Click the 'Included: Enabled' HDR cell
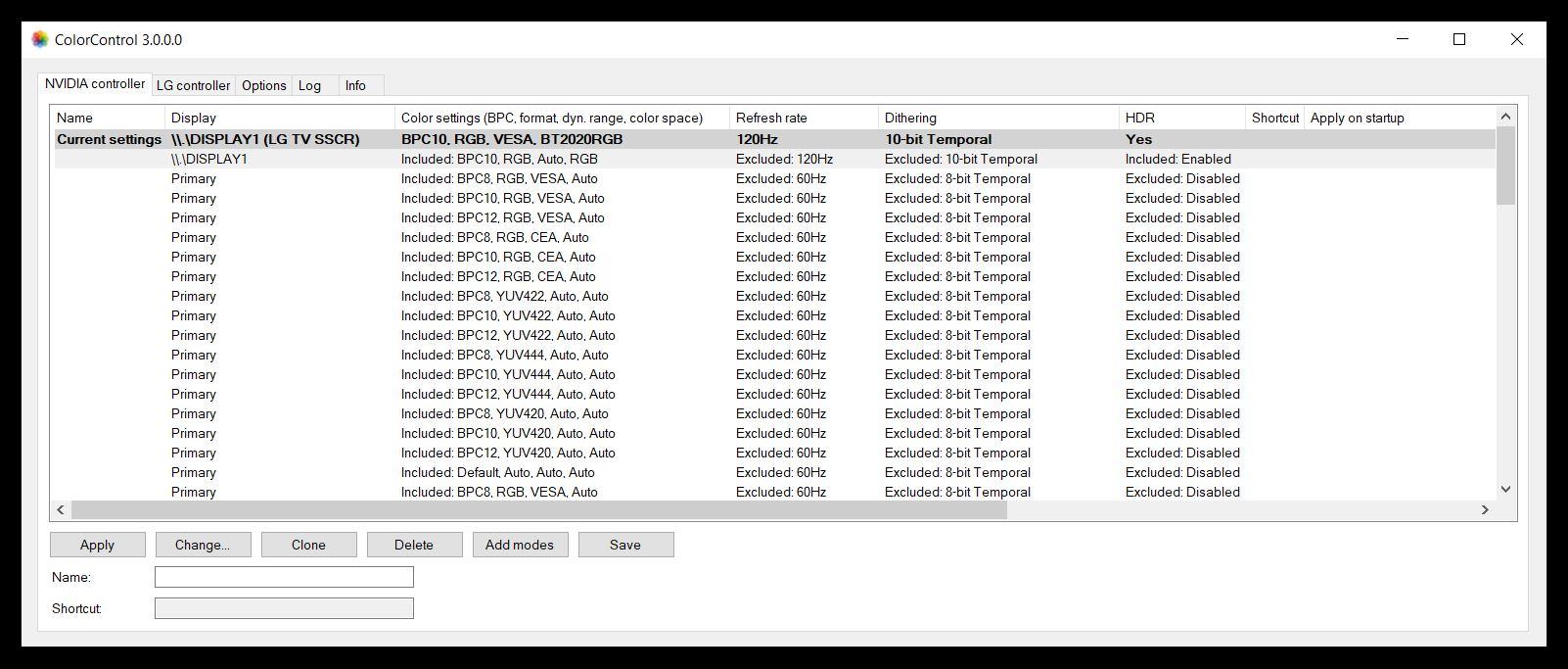The image size is (1568, 669). 1178,159
